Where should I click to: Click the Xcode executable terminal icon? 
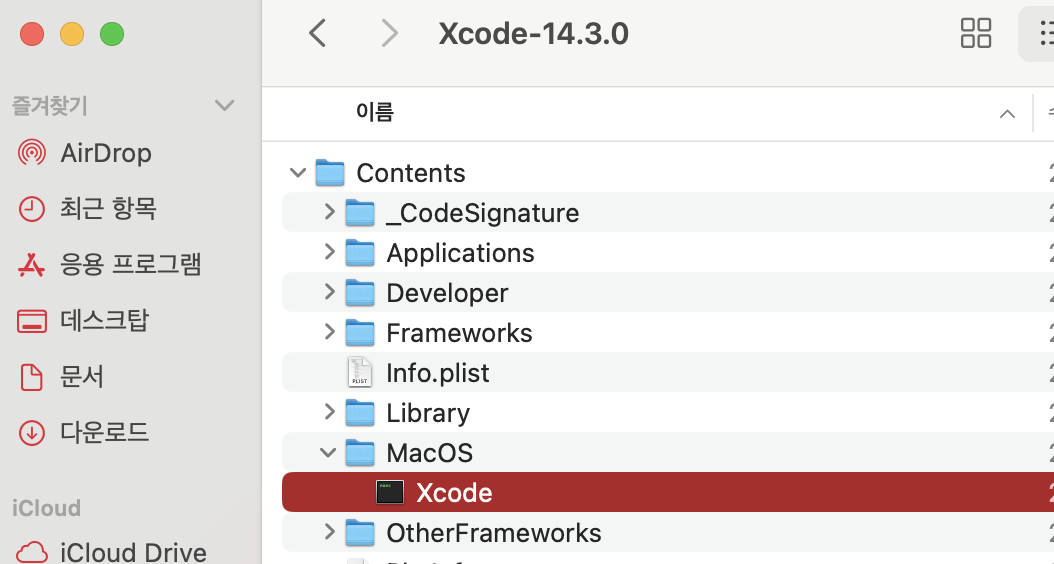(x=390, y=492)
